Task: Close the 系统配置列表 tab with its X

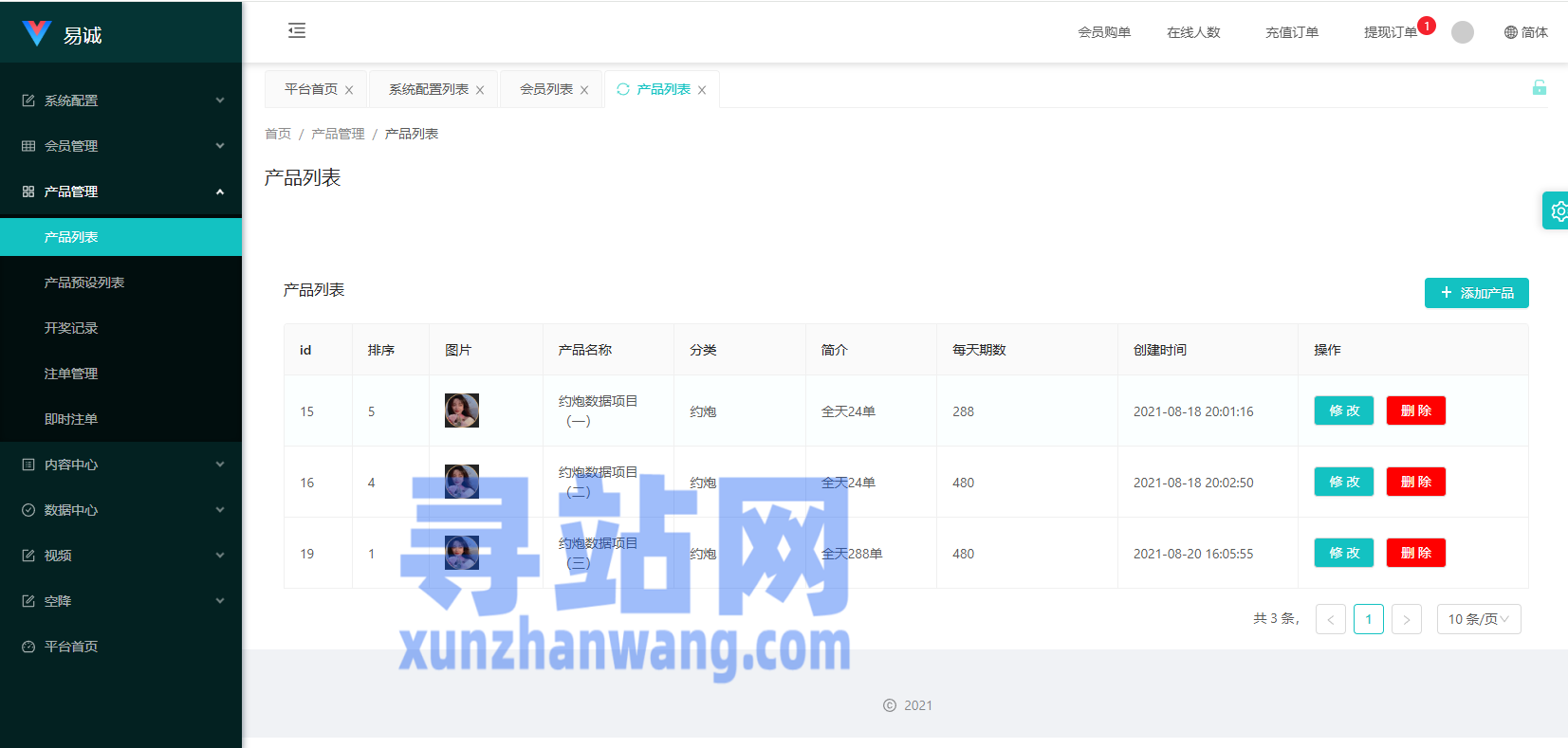Action: coord(480,90)
